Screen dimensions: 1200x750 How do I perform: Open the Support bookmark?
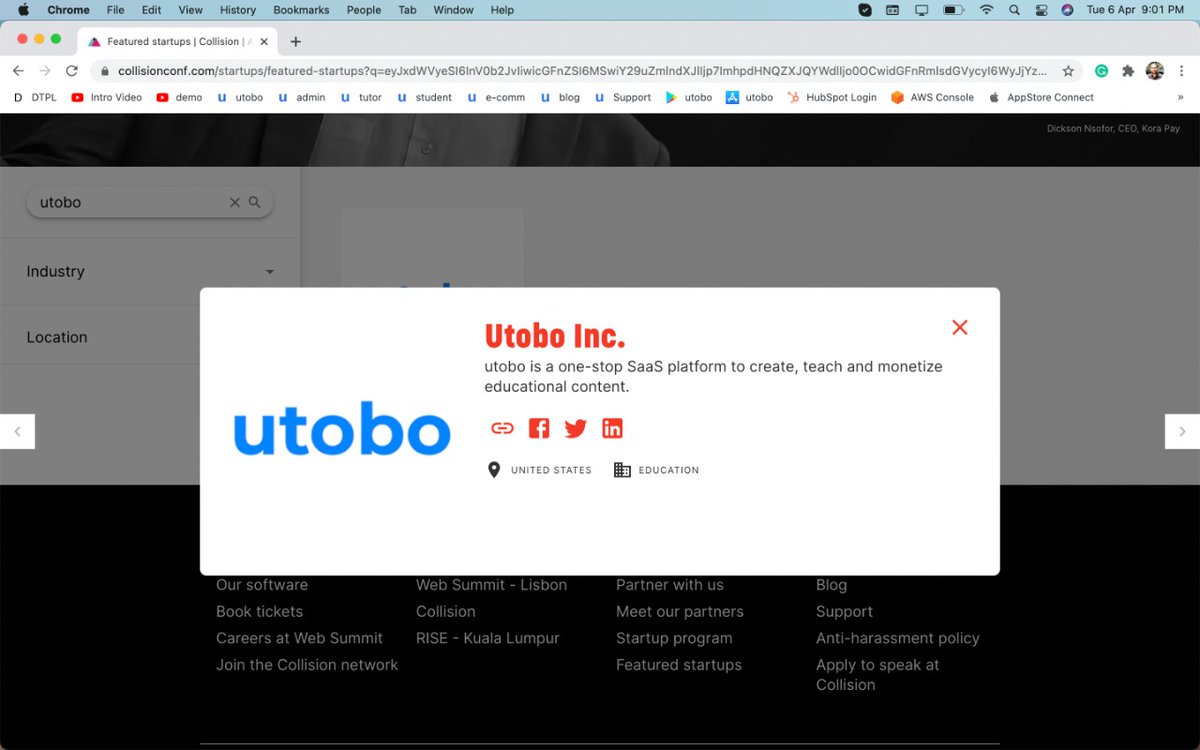(623, 97)
